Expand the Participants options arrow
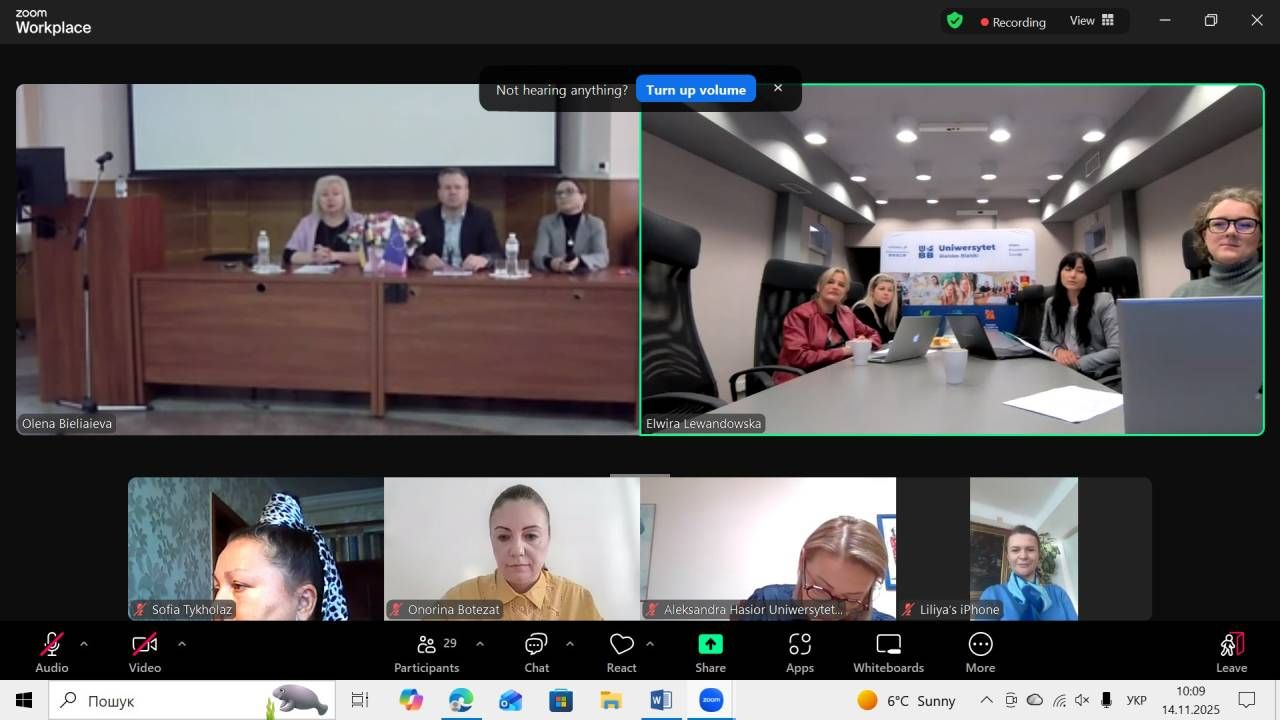 [x=480, y=644]
